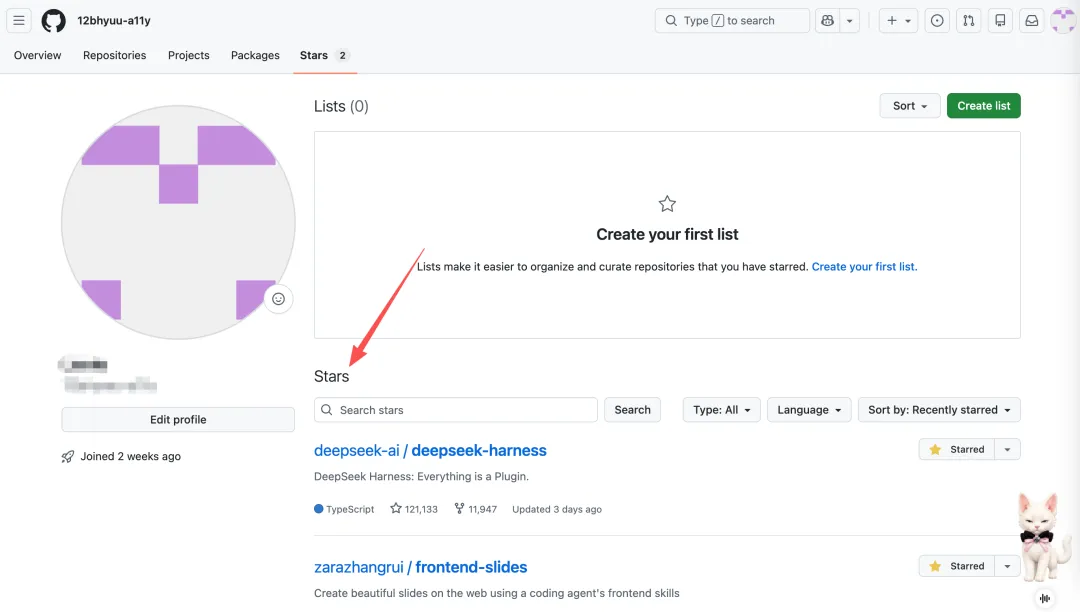Click the audio waveform icon below the cat
This screenshot has width=1080, height=612.
point(1045,598)
